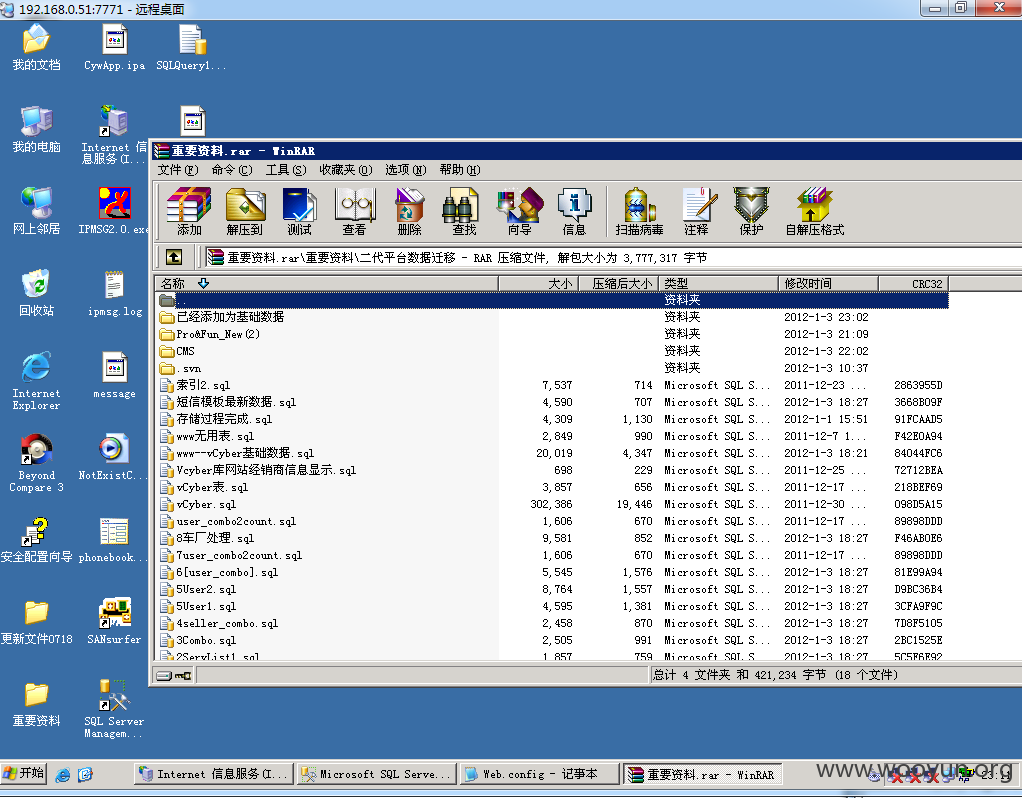Screen dimensions: 1022x798
Task: Select the 更新文件0718 desktop folder
Action: [x=36, y=622]
